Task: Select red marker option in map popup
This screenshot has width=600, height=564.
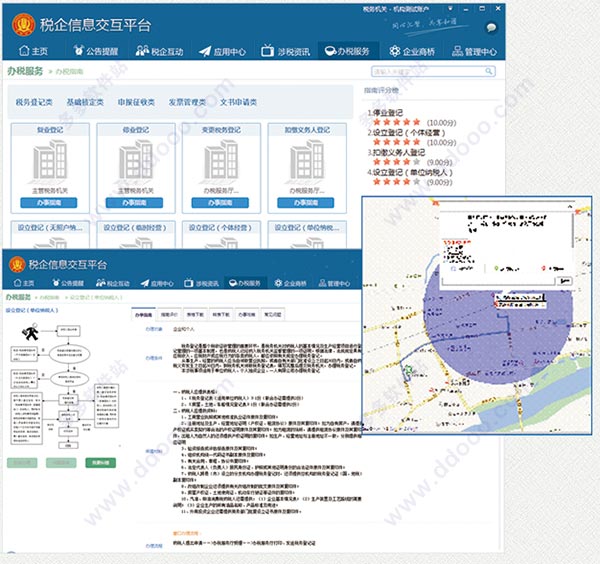Action: pos(553,269)
